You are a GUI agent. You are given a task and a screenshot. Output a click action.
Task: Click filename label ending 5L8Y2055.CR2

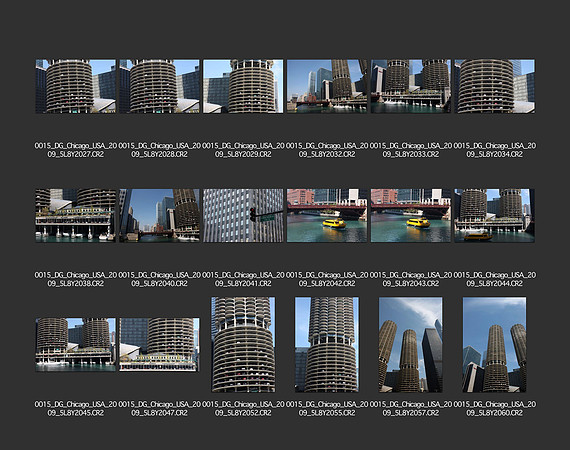click(327, 409)
